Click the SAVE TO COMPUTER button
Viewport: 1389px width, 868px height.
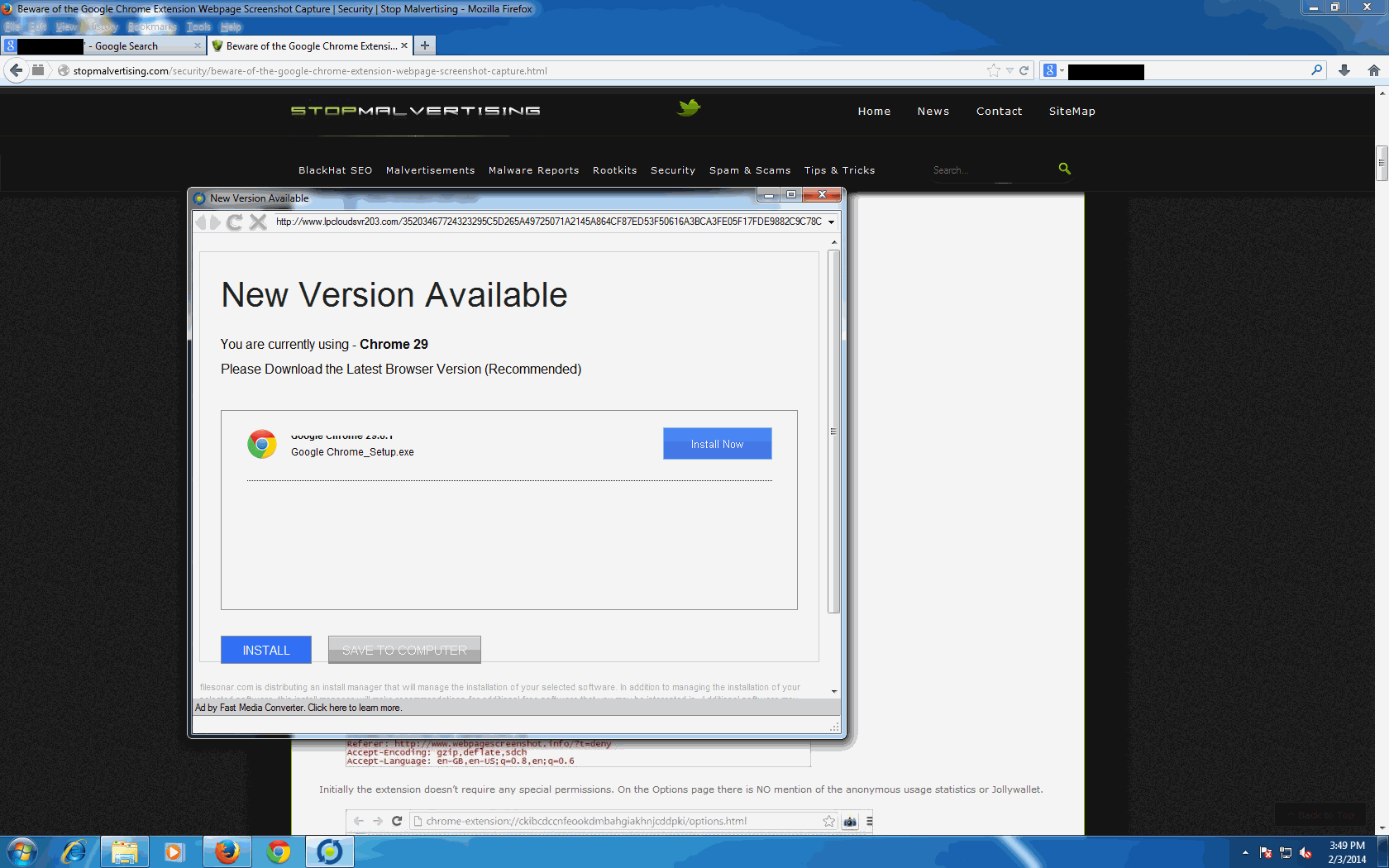click(x=404, y=650)
